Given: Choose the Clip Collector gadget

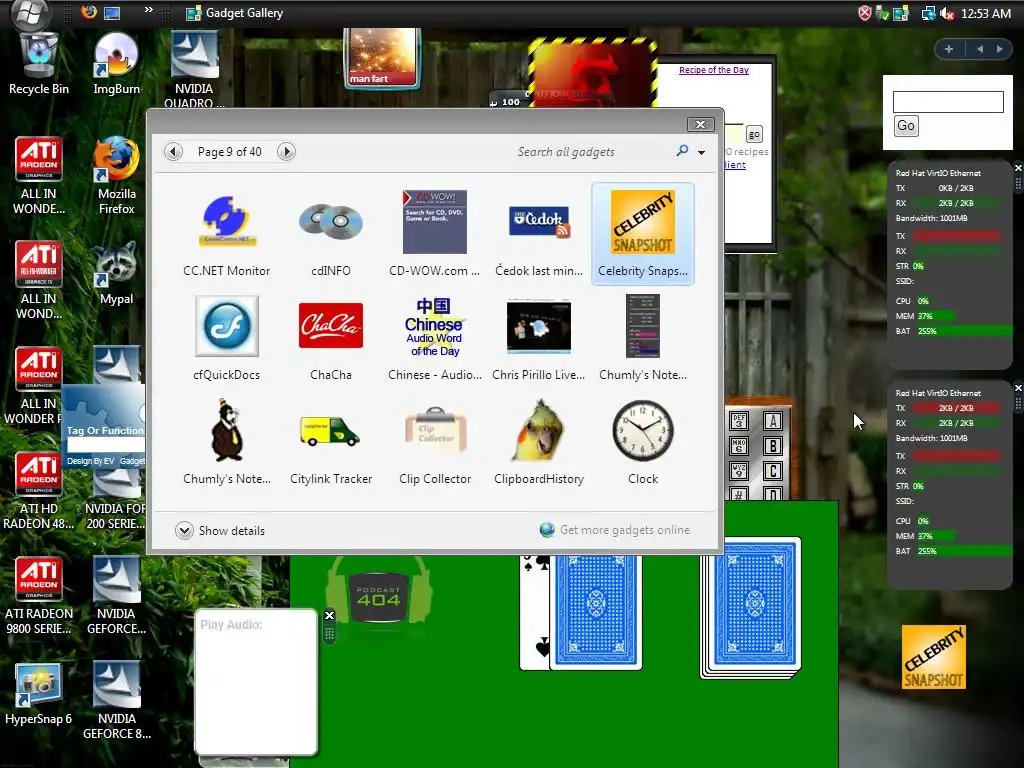Looking at the screenshot, I should point(434,442).
